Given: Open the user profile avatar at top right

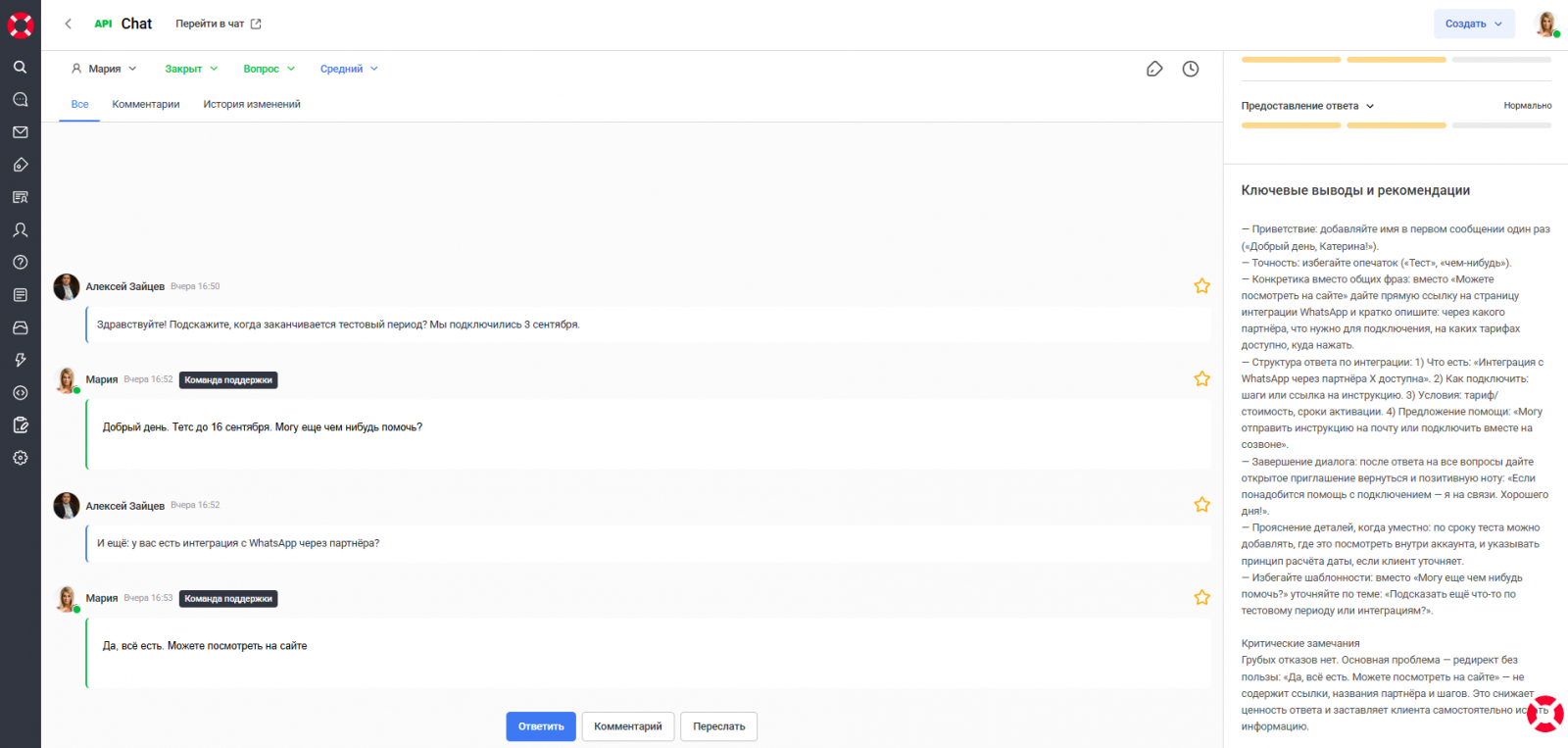Looking at the screenshot, I should [1546, 24].
